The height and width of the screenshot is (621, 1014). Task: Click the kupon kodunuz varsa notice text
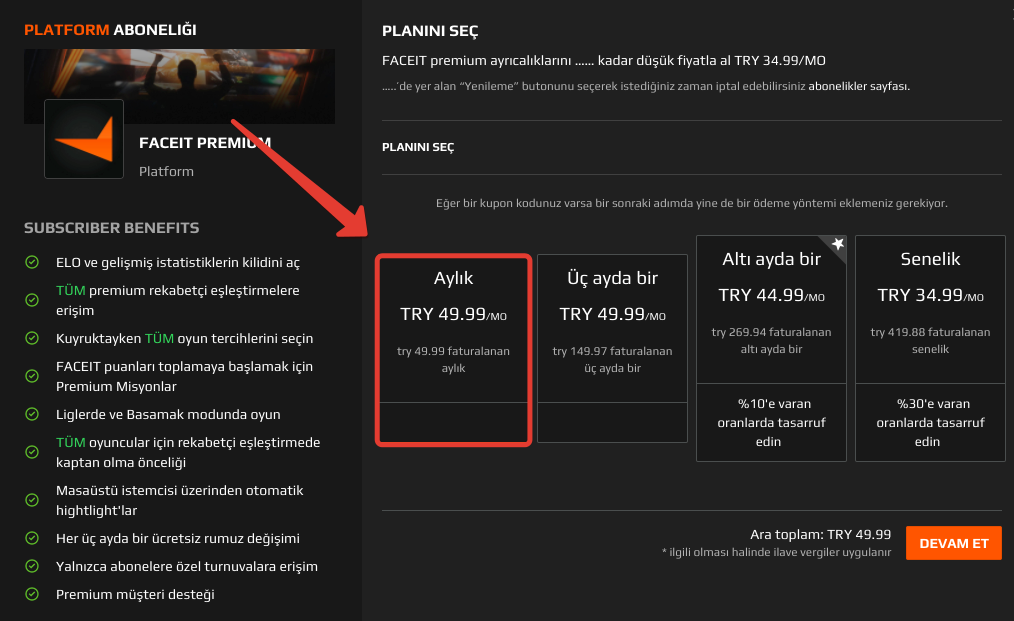[692, 203]
